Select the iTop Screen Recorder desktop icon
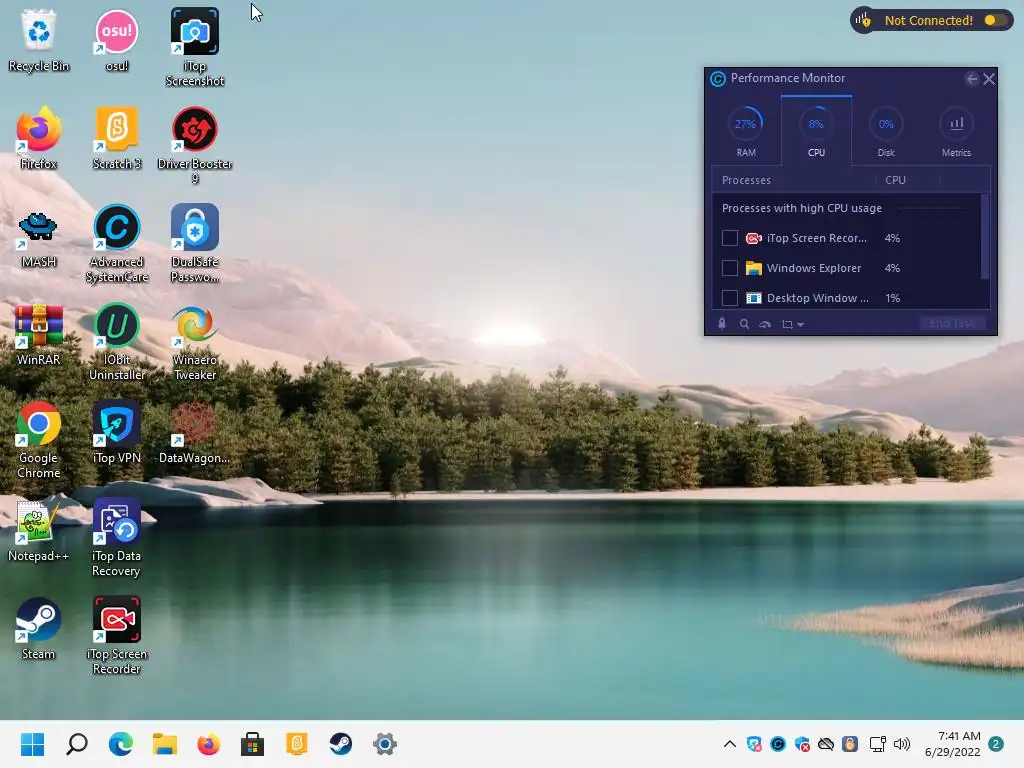Screen dimensions: 1024x768 (x=117, y=635)
